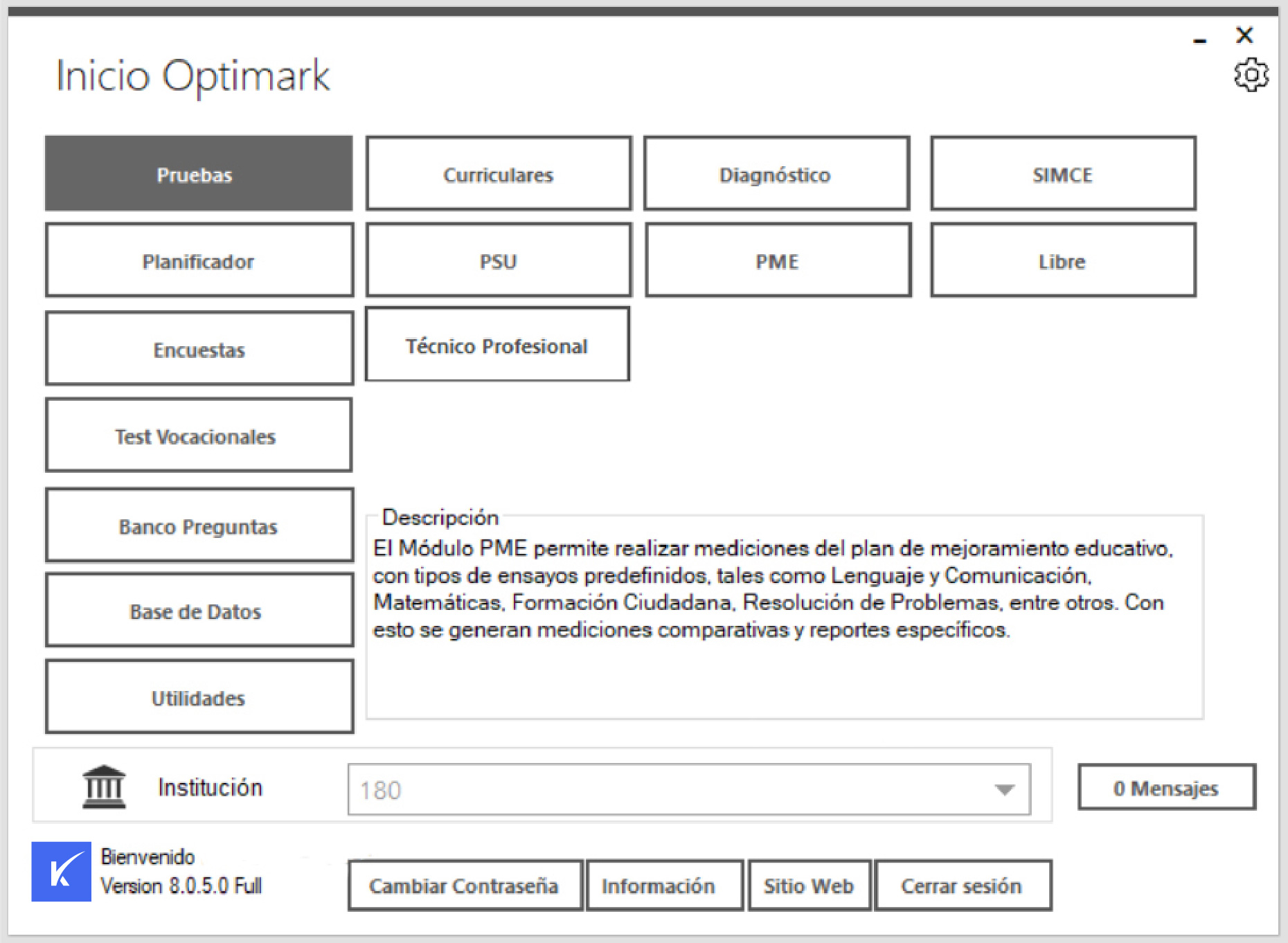Open the Sitio Web button
This screenshot has width=1288, height=943.
[810, 886]
